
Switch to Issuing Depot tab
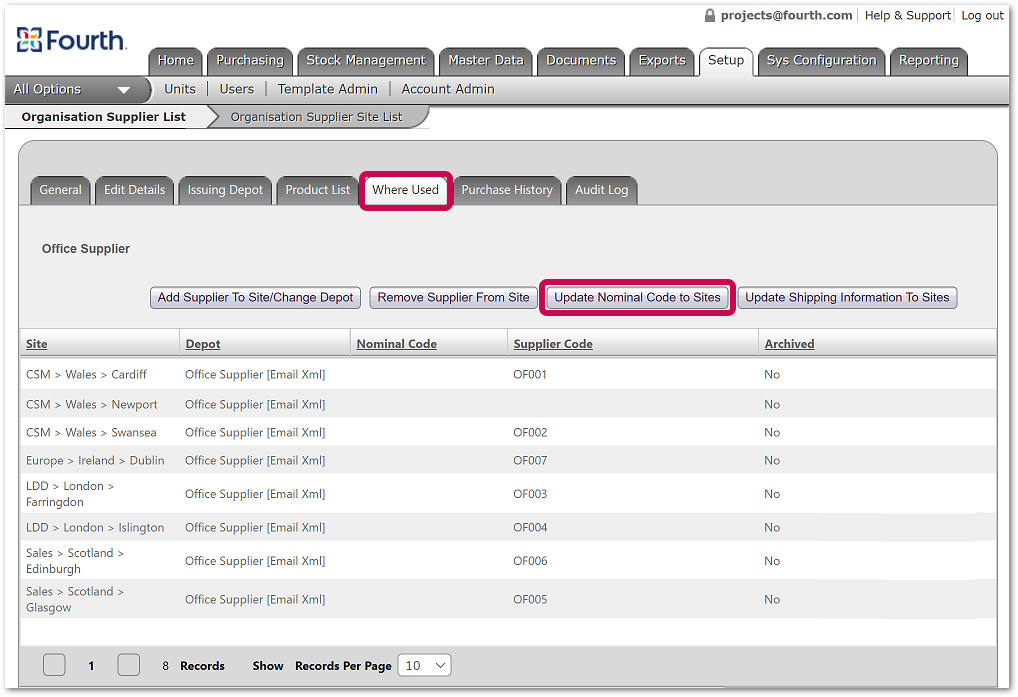point(225,190)
